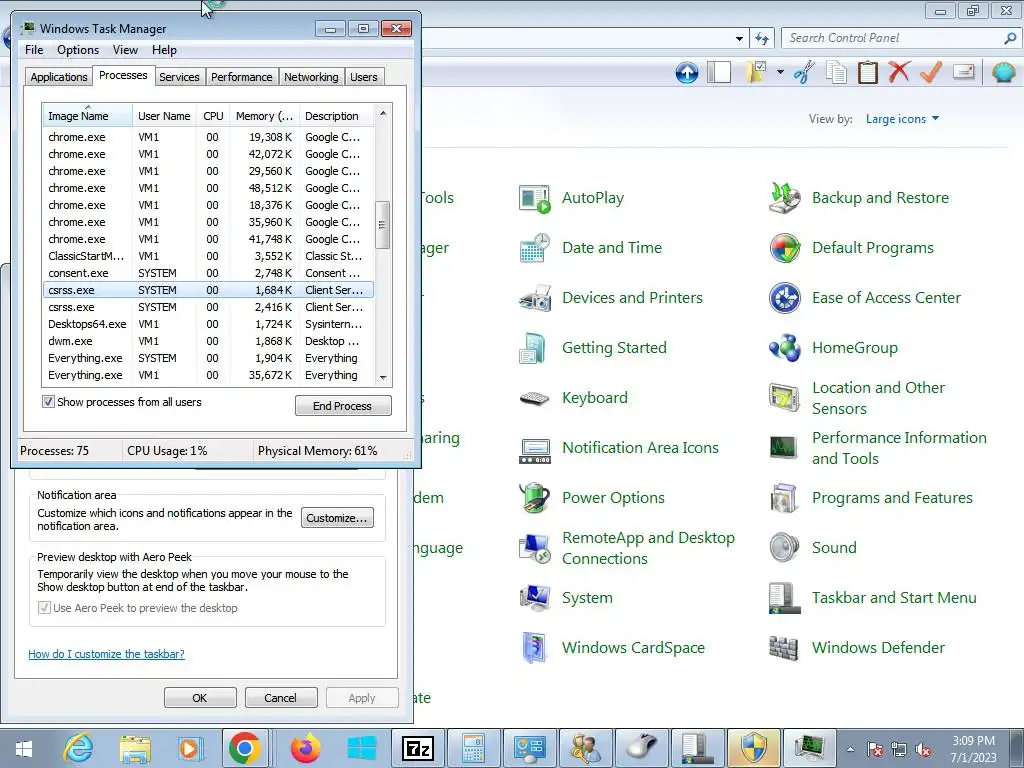Image resolution: width=1024 pixels, height=768 pixels.
Task: Open the Task Manager Options menu
Action: pyautogui.click(x=78, y=50)
